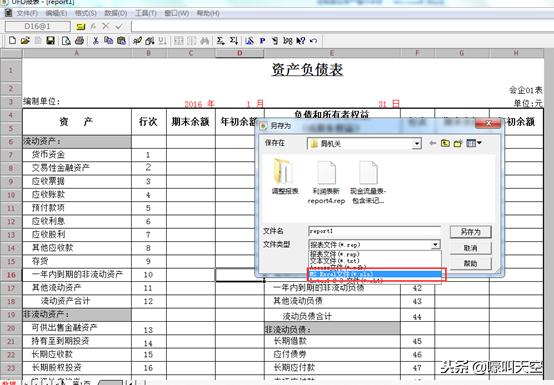Click the Sum down (Σ↓) toolbar icon
Image resolution: width=554 pixels, height=385 pixels.
click(234, 41)
